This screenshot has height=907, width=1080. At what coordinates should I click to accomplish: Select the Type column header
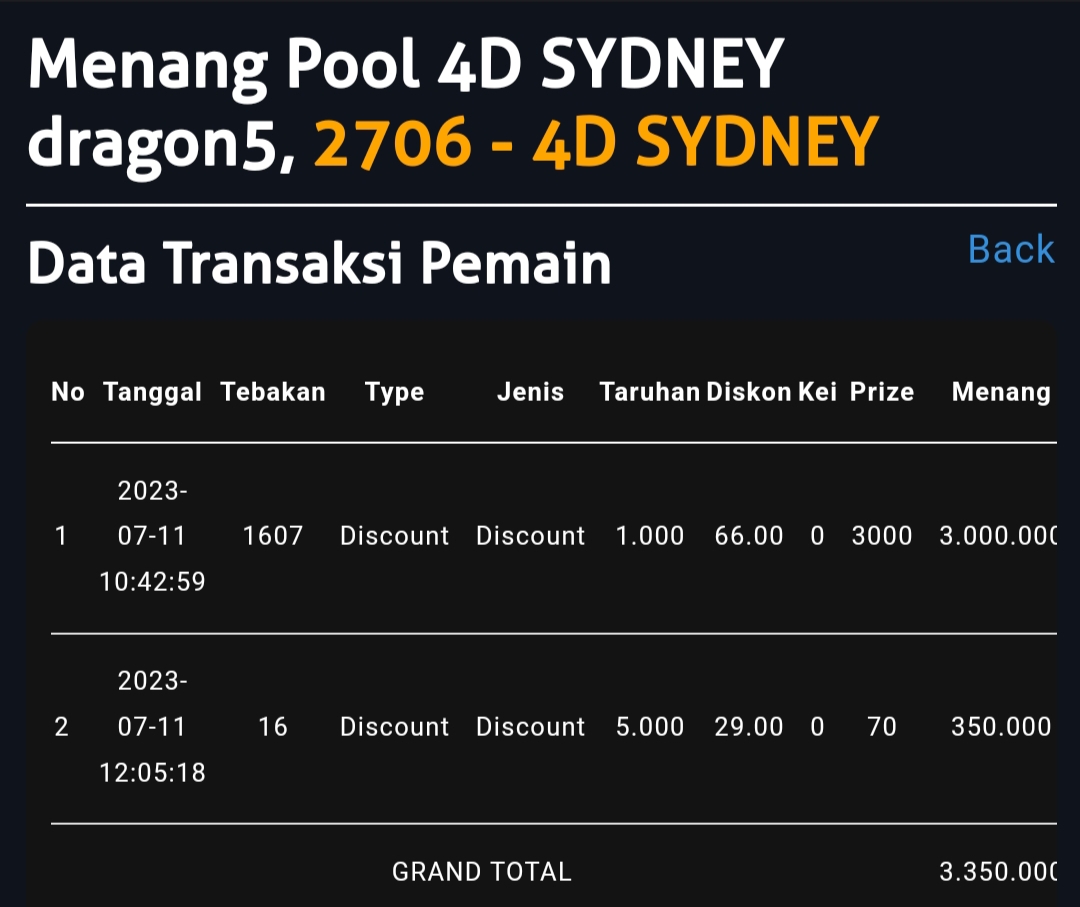[394, 392]
